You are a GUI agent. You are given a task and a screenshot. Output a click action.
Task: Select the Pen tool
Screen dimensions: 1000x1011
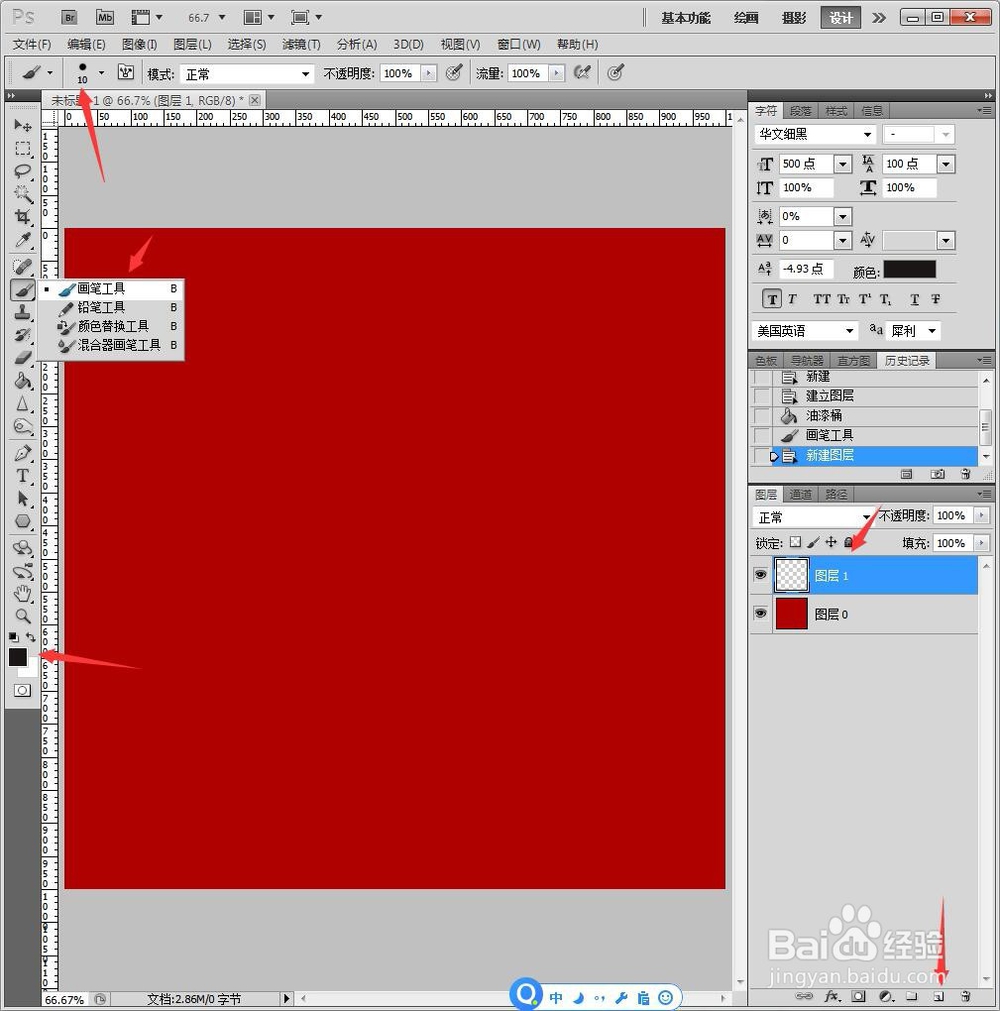click(23, 453)
